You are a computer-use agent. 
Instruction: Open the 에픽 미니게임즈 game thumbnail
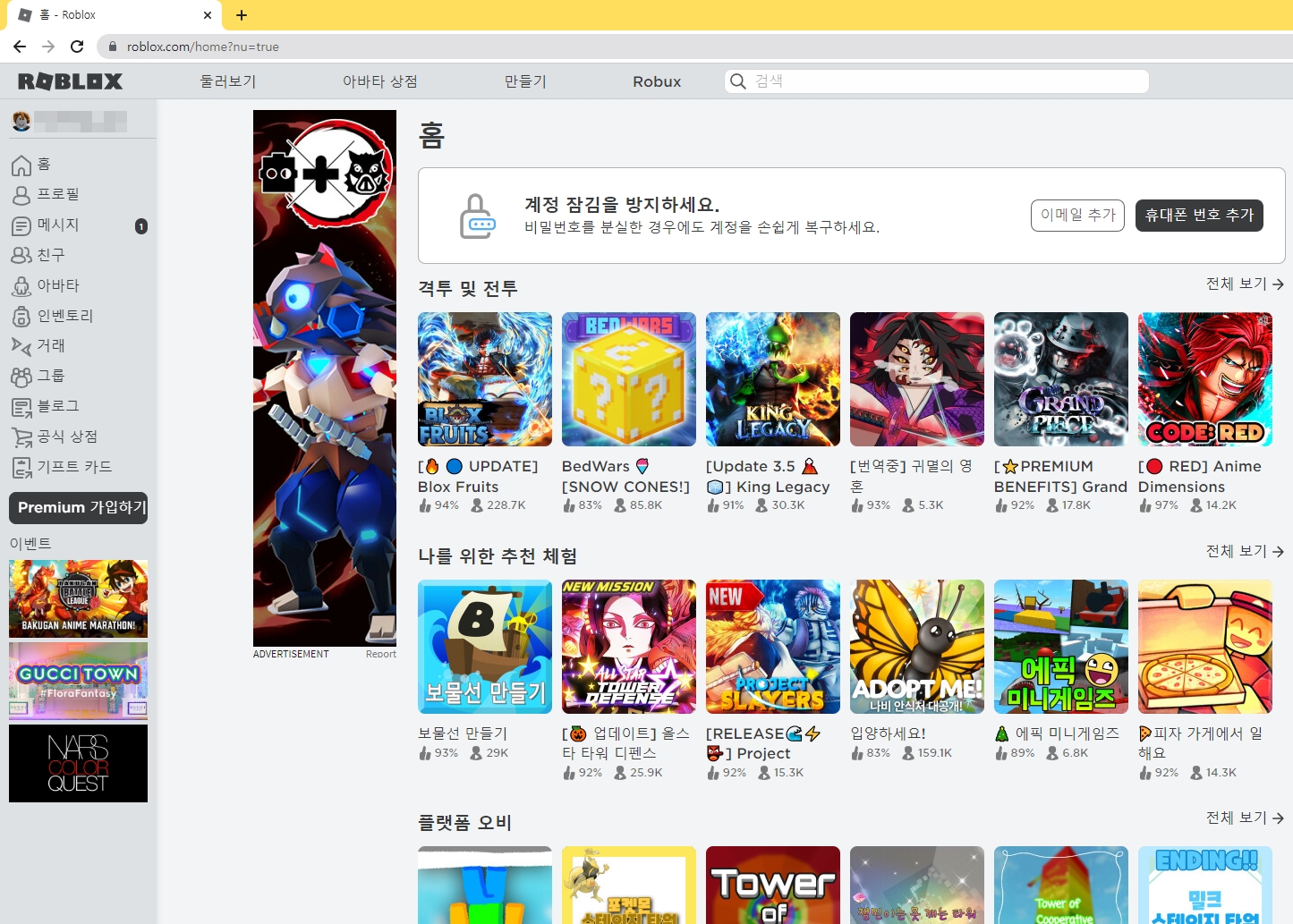[x=1061, y=647]
